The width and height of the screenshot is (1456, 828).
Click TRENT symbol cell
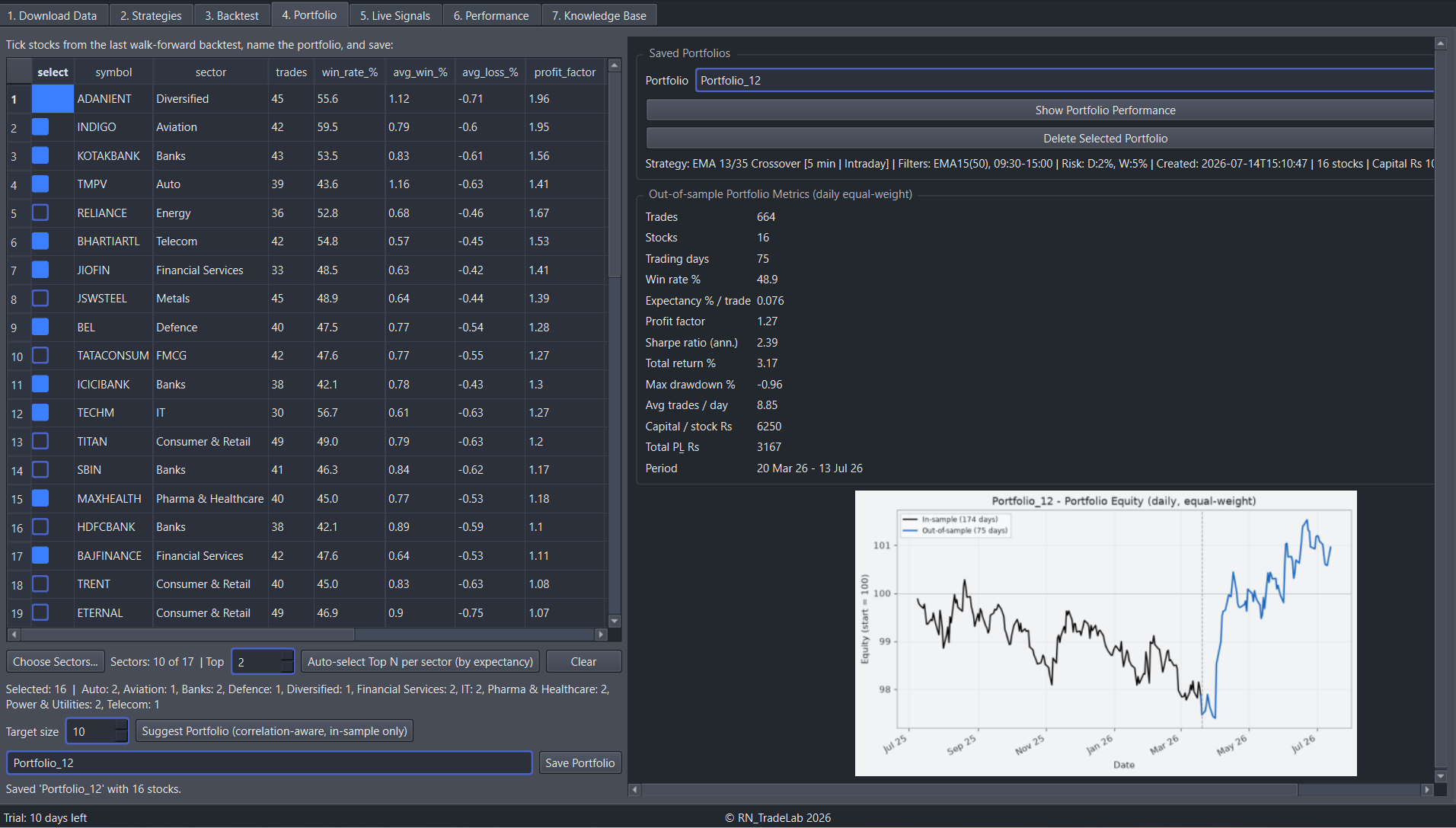click(113, 584)
